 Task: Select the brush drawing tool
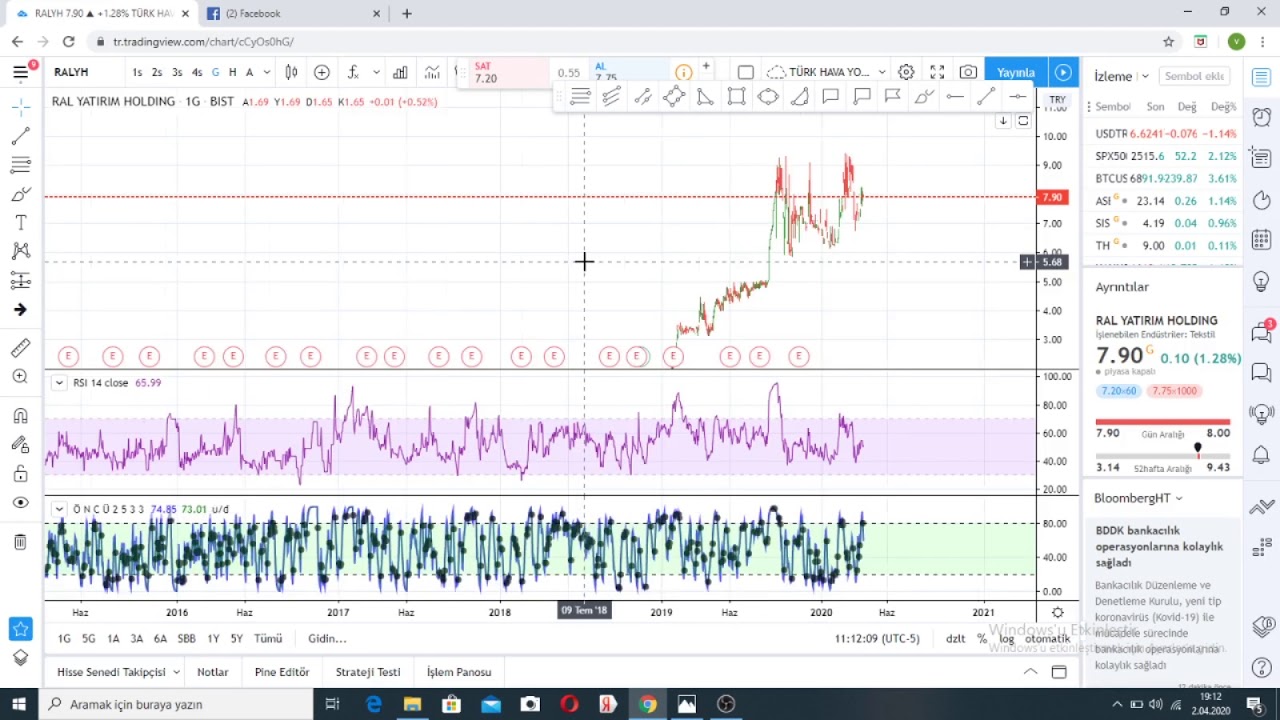(x=20, y=193)
